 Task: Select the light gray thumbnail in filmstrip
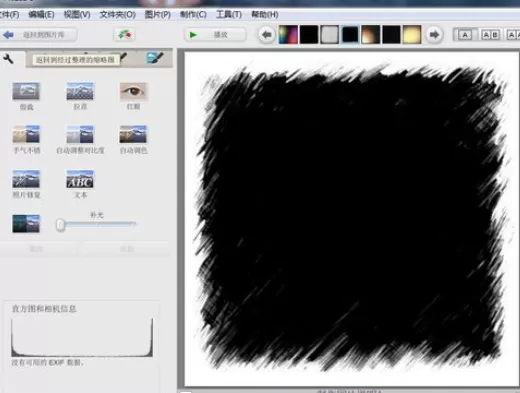click(329, 35)
